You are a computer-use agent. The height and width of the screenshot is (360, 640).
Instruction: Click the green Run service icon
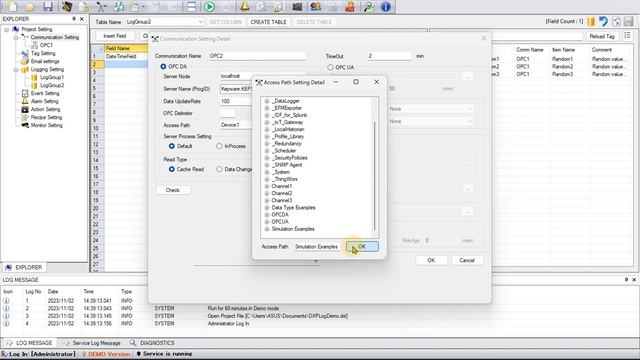click(209, 7)
